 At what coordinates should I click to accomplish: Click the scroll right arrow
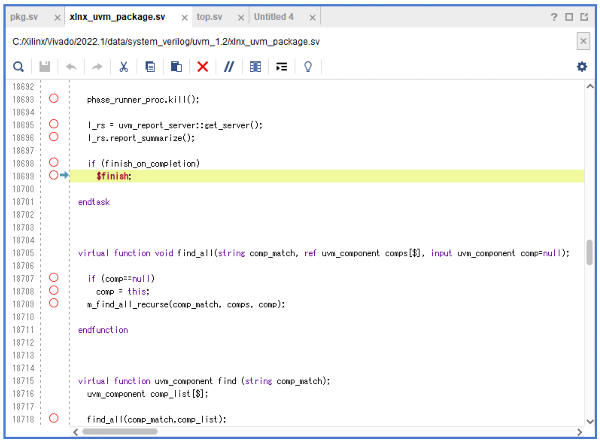tap(580, 432)
